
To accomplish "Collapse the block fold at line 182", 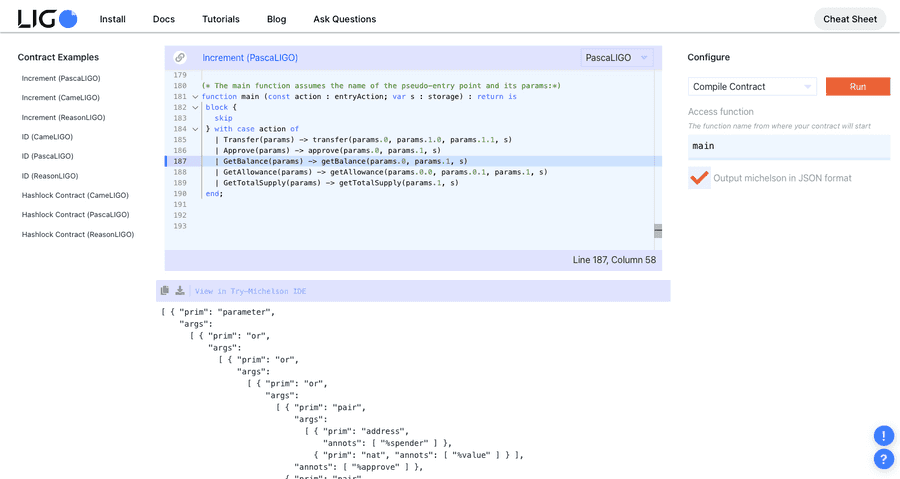I will (x=195, y=108).
